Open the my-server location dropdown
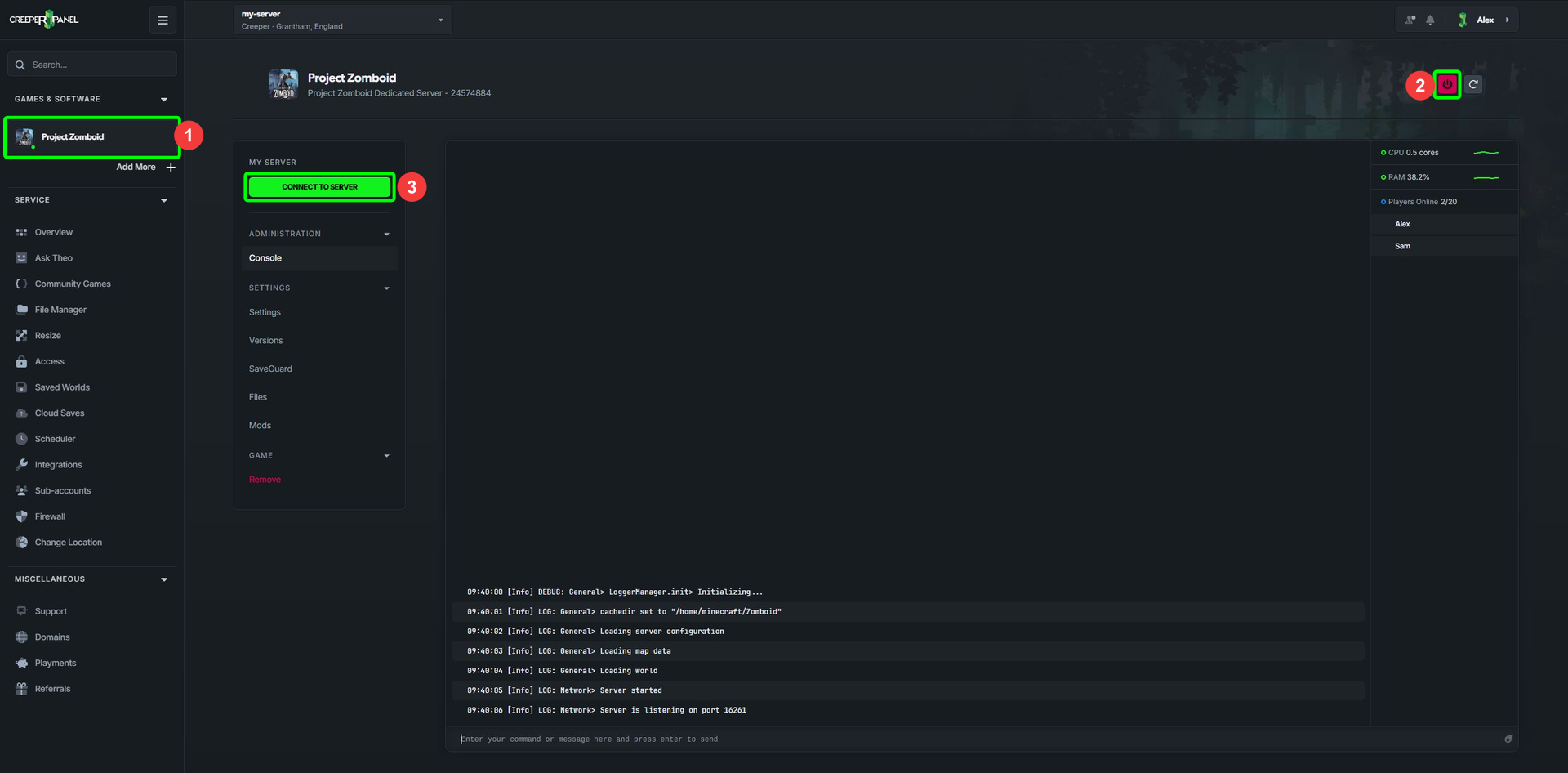The width and height of the screenshot is (1568, 773). click(343, 20)
